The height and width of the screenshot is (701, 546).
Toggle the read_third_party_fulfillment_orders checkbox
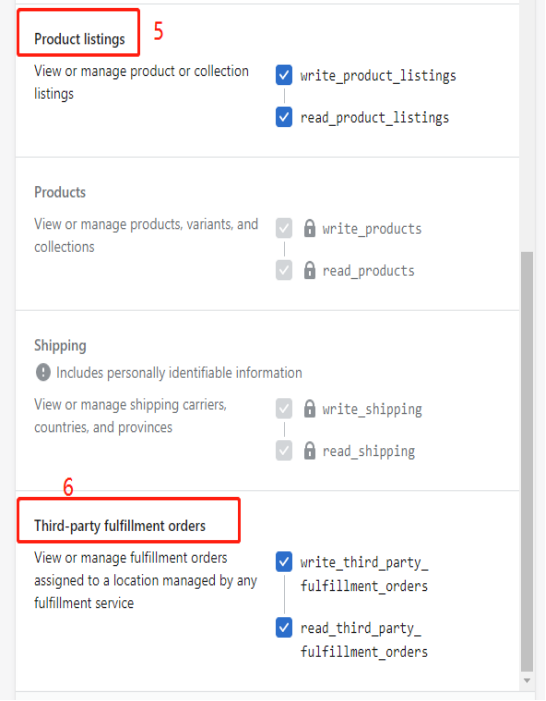pos(284,627)
